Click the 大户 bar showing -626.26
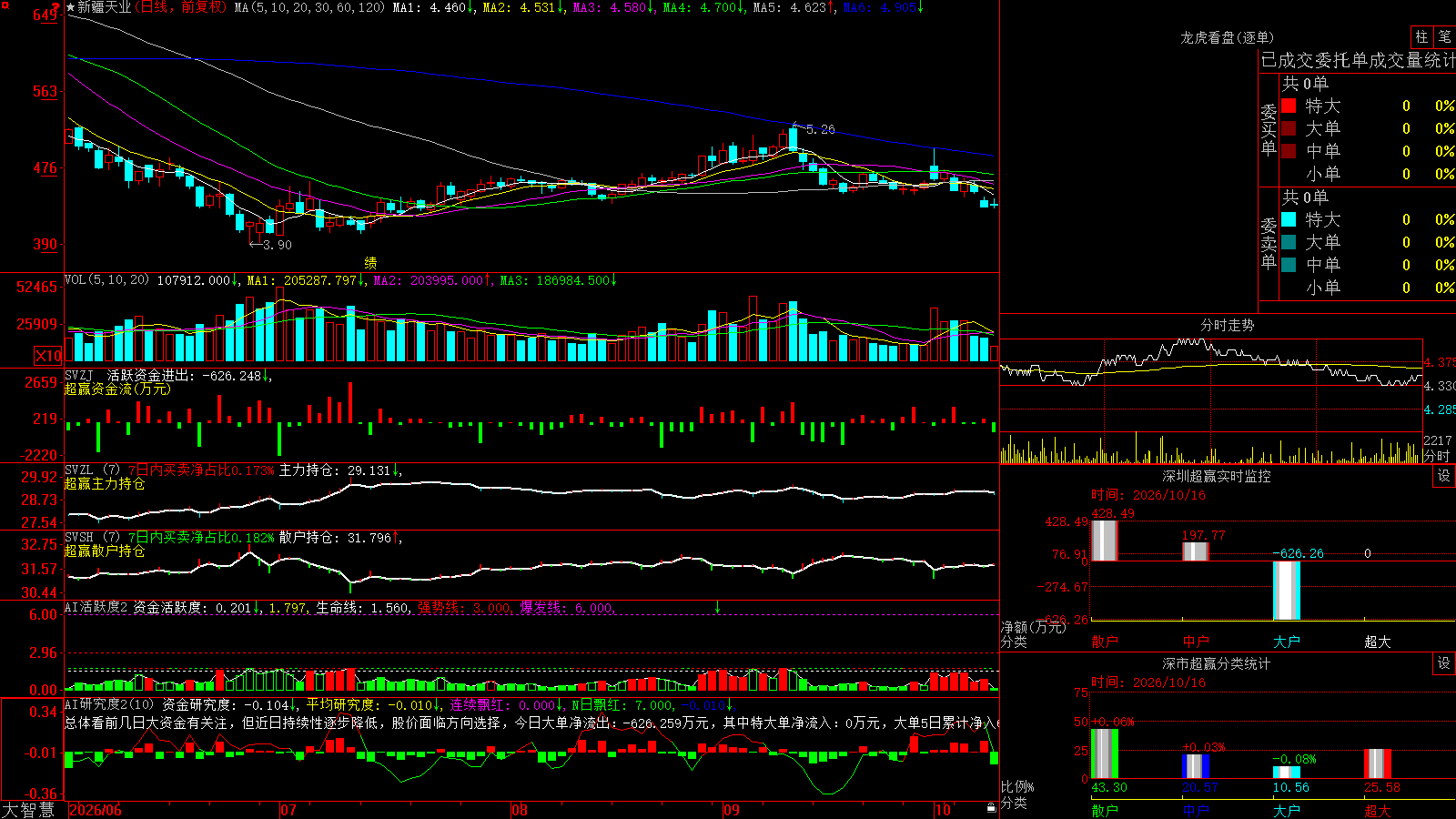This screenshot has width=1456, height=819. tap(1287, 591)
